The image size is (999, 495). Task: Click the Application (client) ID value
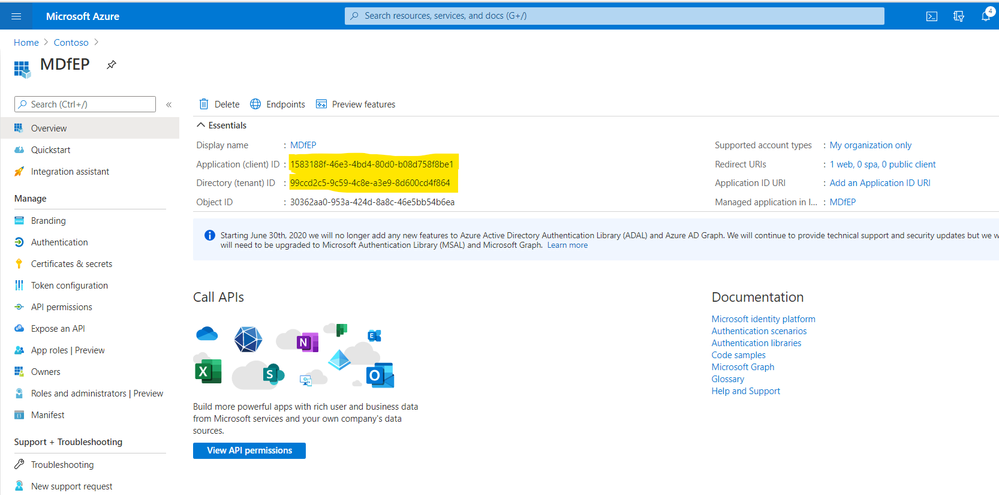(371, 164)
